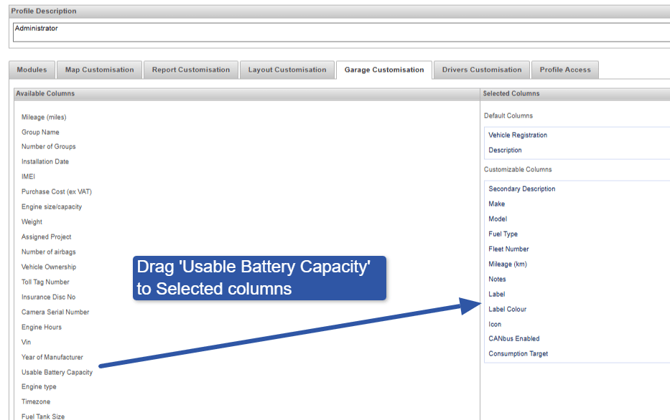
Task: Select 'Camera Serial Number' in the available list
Action: [55, 312]
